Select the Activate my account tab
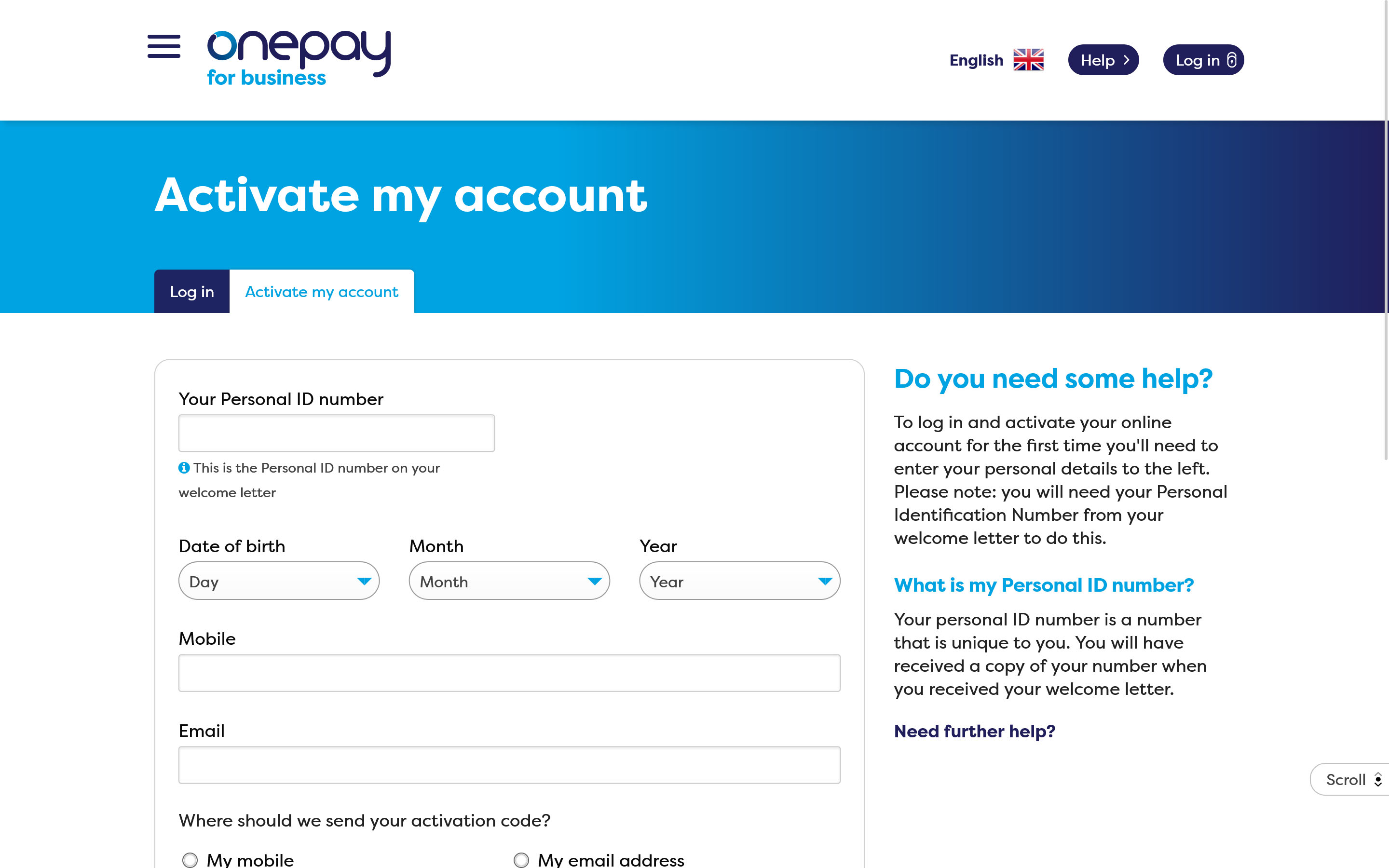Image resolution: width=1389 pixels, height=868 pixels. pos(321,292)
